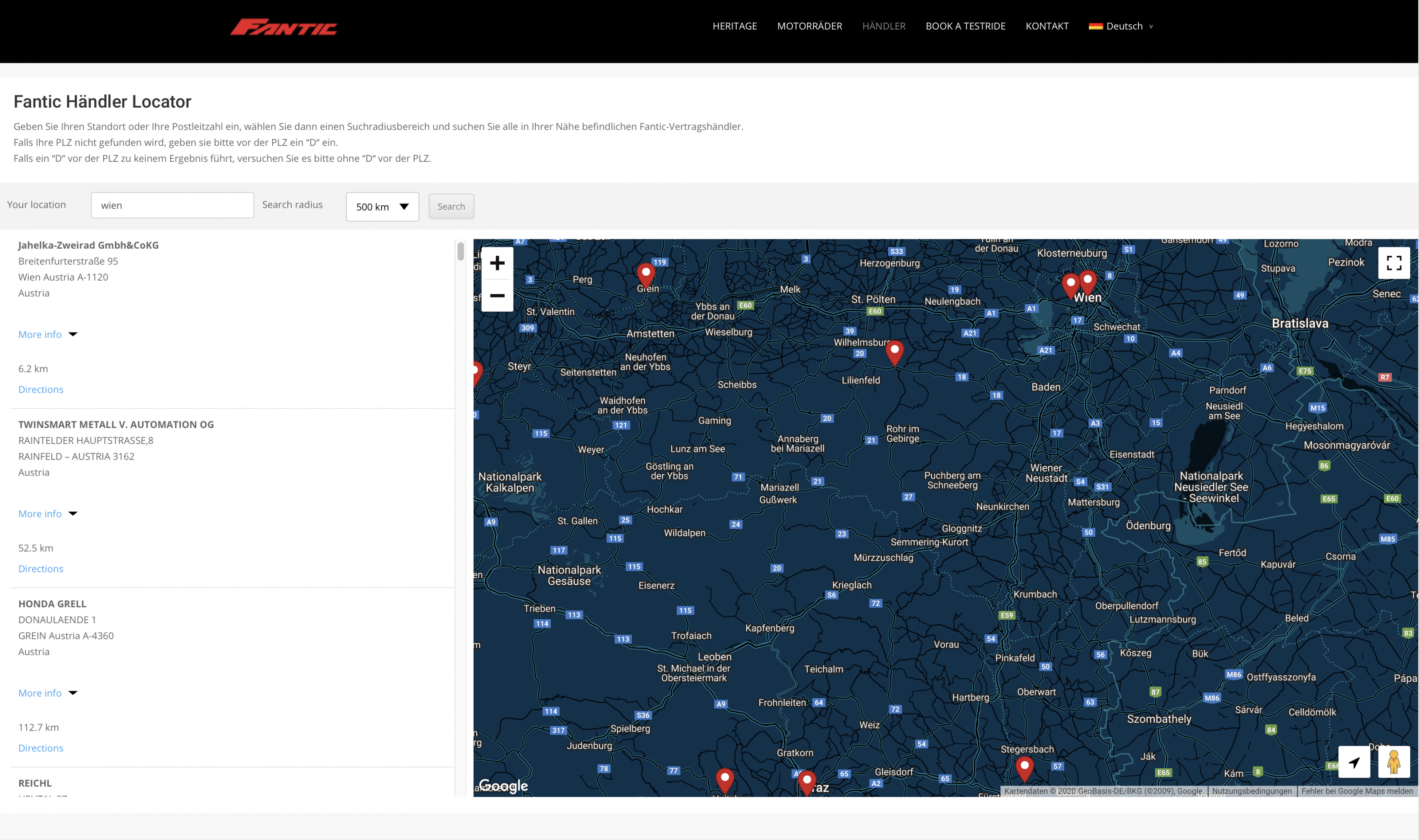This screenshot has height=840, width=1419.
Task: Click the 6.2 km distance text
Action: point(33,369)
